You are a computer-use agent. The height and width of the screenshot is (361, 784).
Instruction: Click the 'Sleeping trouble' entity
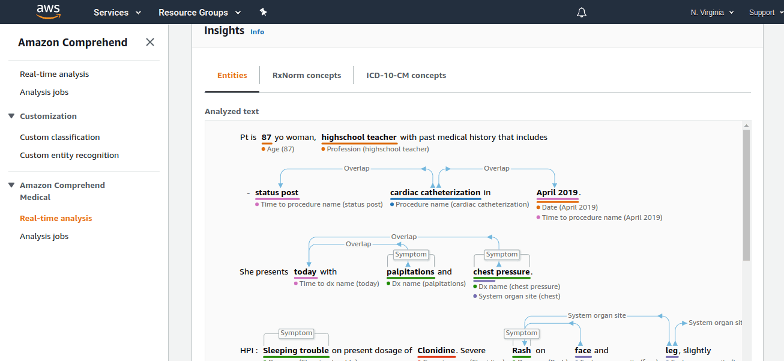pyautogui.click(x=296, y=350)
